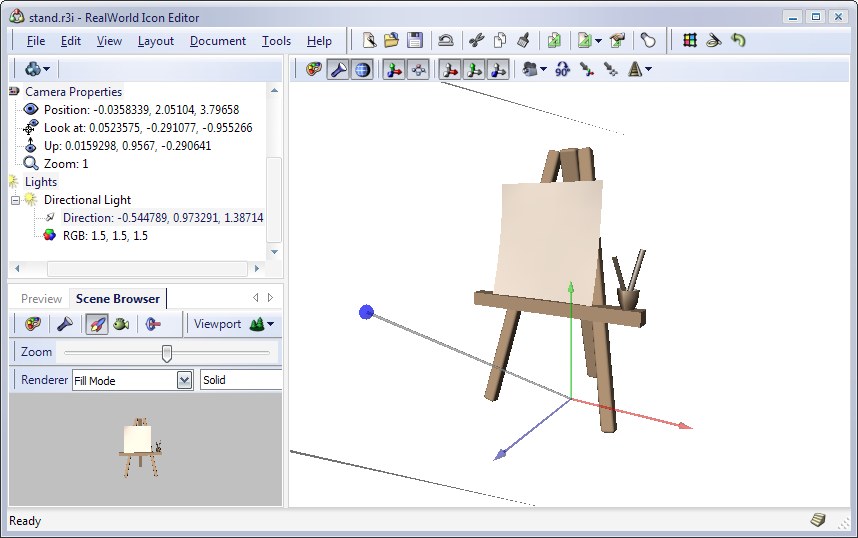858x538 pixels.
Task: Toggle the flashlight button in viewport toolbar
Action: coord(338,70)
